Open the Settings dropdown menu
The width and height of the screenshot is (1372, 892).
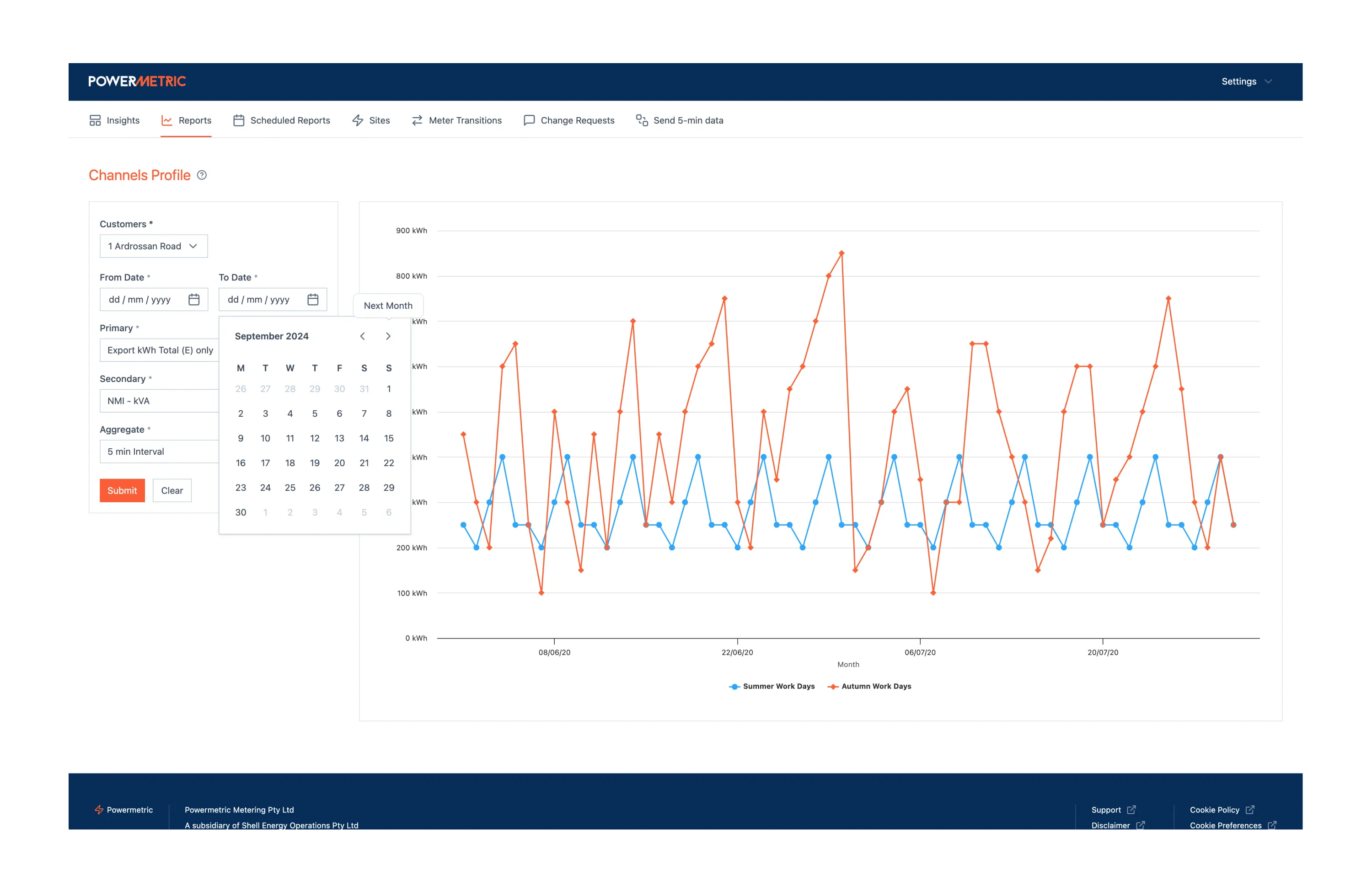[1246, 81]
